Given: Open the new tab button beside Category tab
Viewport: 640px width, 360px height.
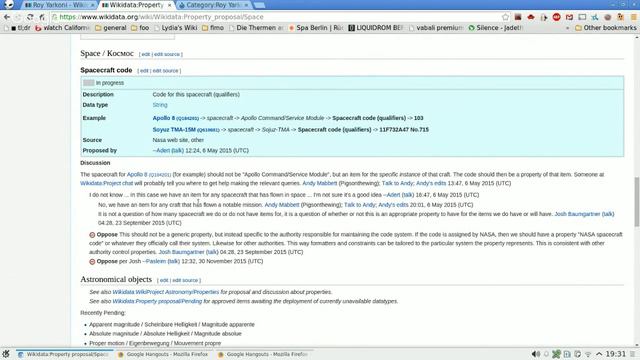Looking at the screenshot, I should tap(259, 5).
